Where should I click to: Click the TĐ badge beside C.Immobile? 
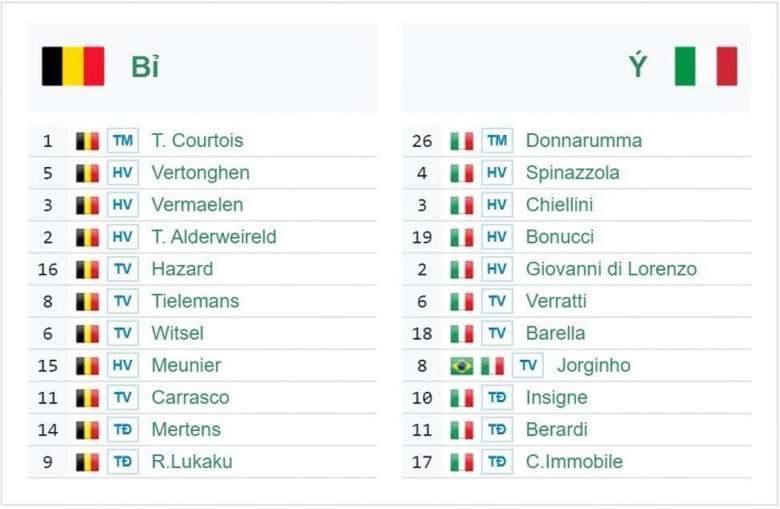pyautogui.click(x=497, y=462)
